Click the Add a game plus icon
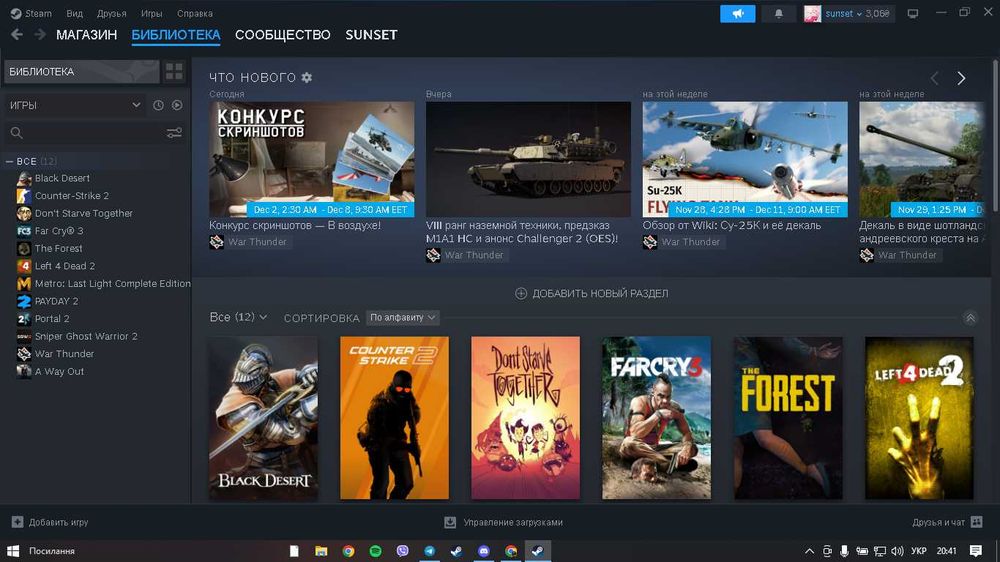 click(x=17, y=522)
